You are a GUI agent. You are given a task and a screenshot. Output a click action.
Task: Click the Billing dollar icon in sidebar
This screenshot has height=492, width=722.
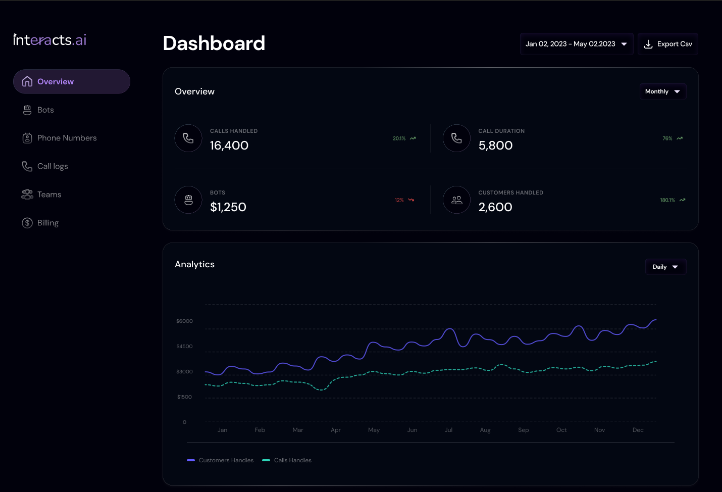[x=27, y=223]
